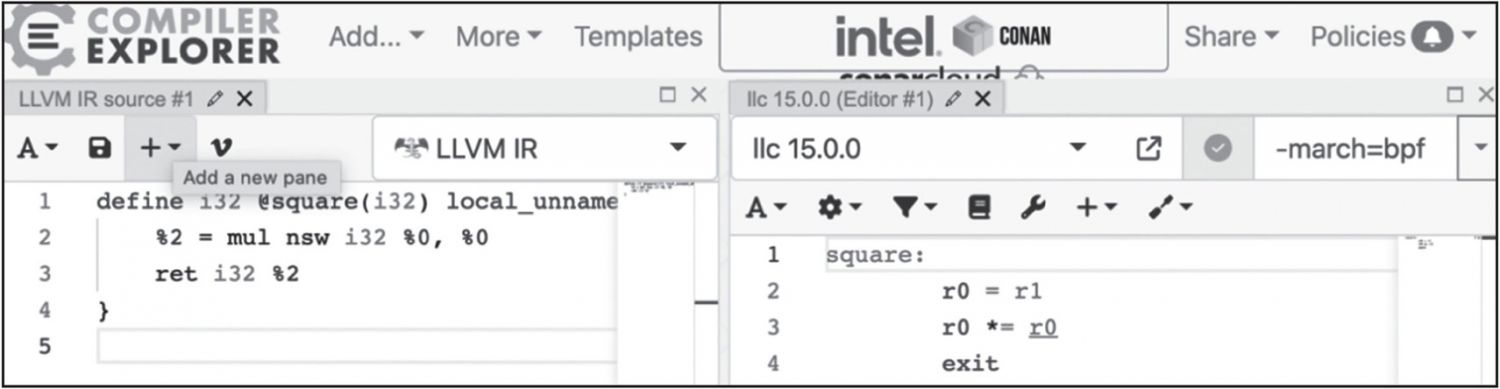This screenshot has width=1500, height=389.
Task: Click the libraries book icon
Action: (x=978, y=207)
